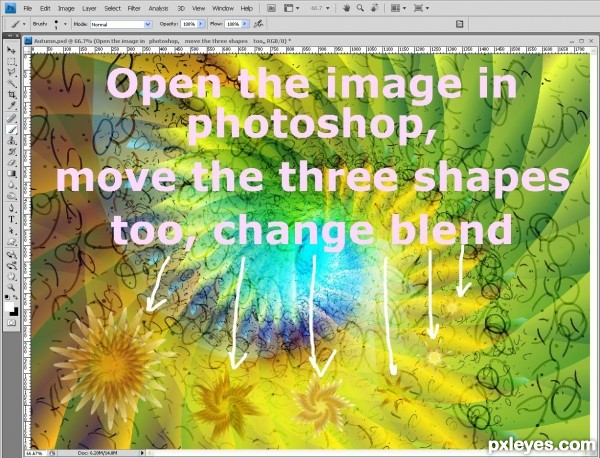Reset to default foreground and background colors

pyautogui.click(x=8, y=297)
